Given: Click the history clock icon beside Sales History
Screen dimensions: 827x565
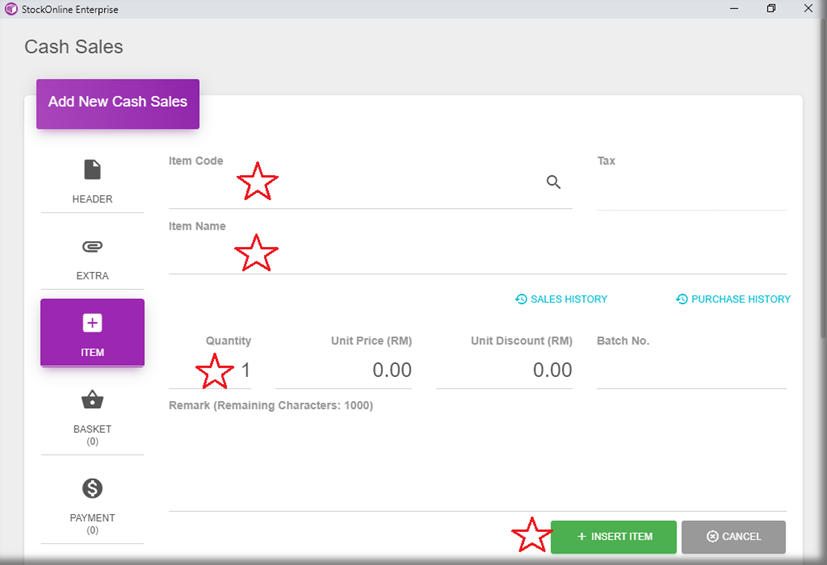Looking at the screenshot, I should coord(521,299).
